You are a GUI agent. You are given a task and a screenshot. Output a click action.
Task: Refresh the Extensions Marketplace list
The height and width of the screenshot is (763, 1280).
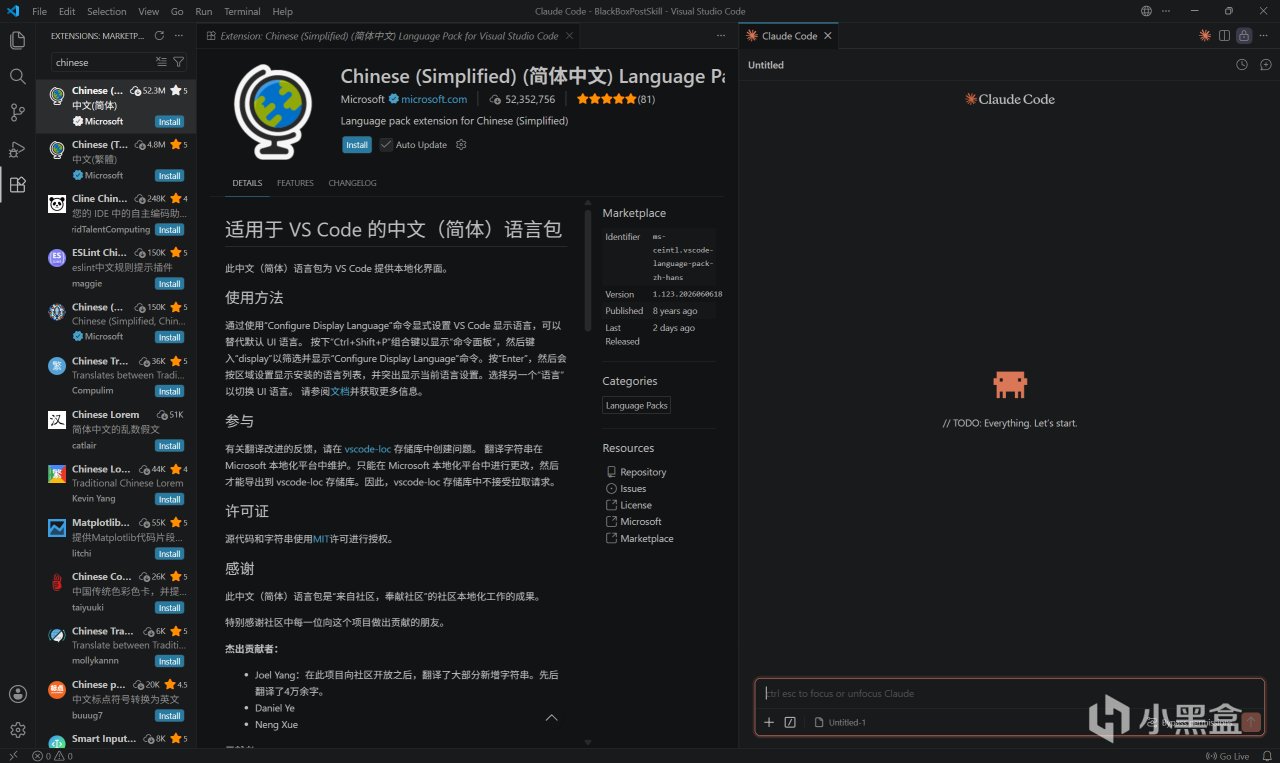coord(159,35)
